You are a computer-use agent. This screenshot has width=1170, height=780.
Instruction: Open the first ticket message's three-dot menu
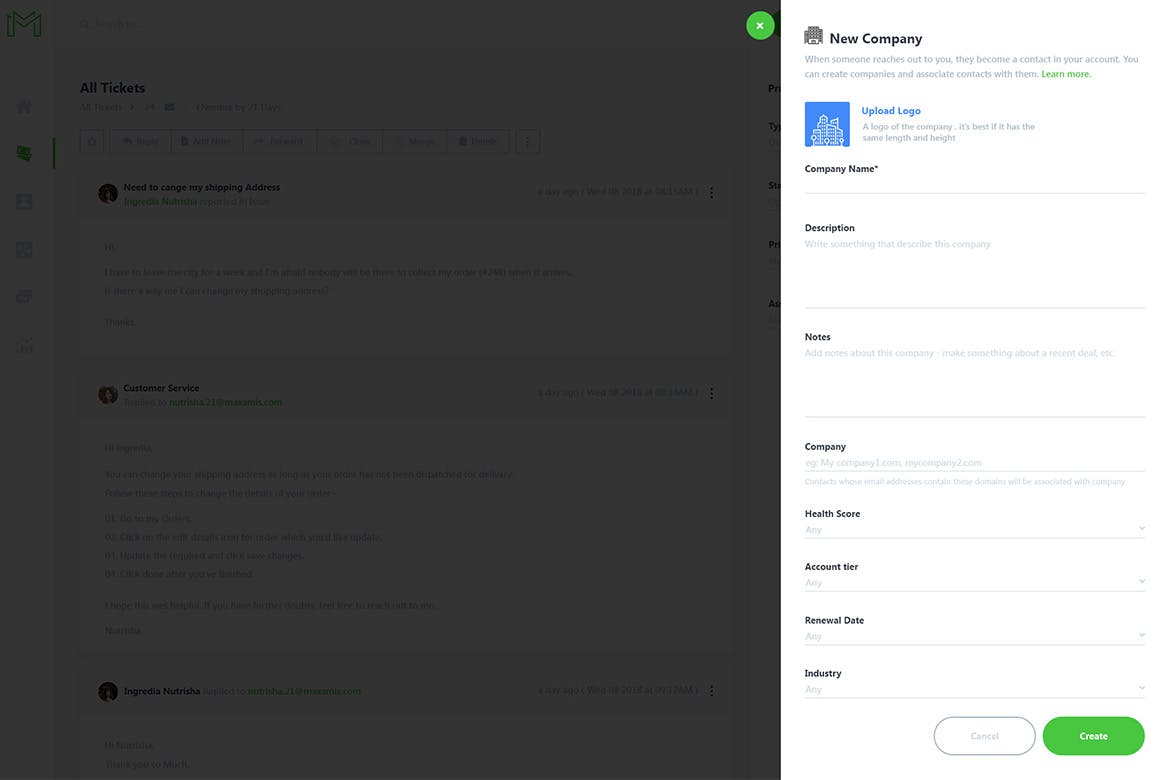[x=711, y=193]
